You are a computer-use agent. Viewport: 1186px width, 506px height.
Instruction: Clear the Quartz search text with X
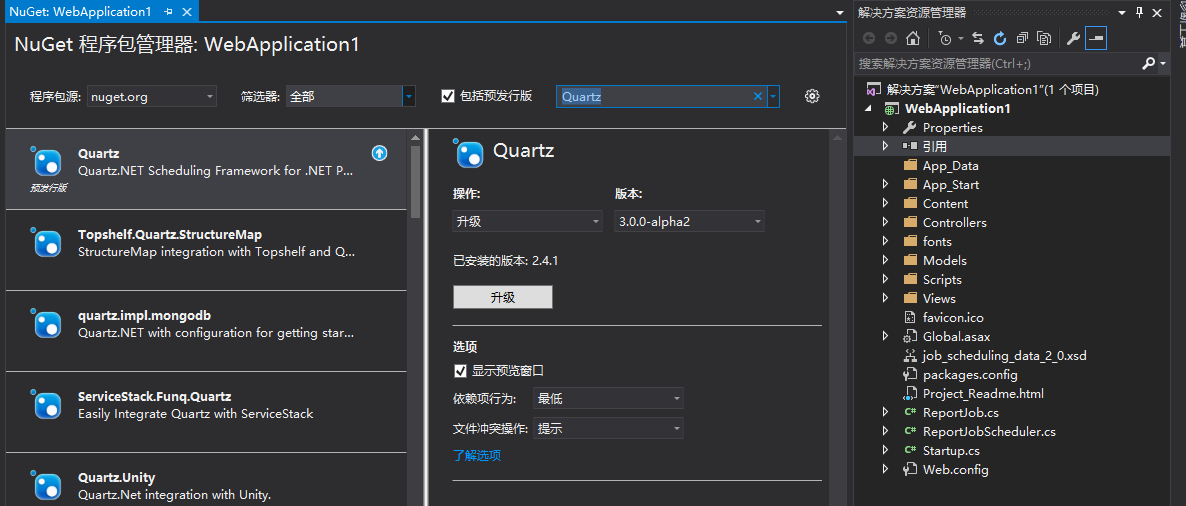(x=758, y=96)
